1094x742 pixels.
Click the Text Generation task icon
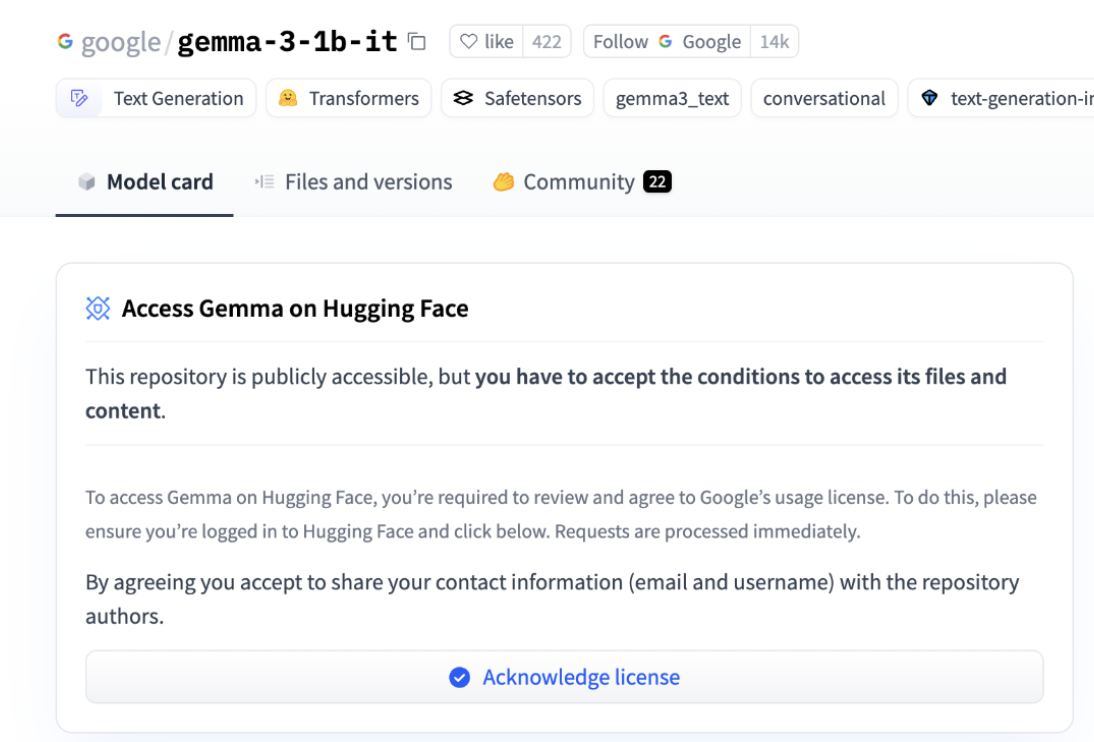79,98
